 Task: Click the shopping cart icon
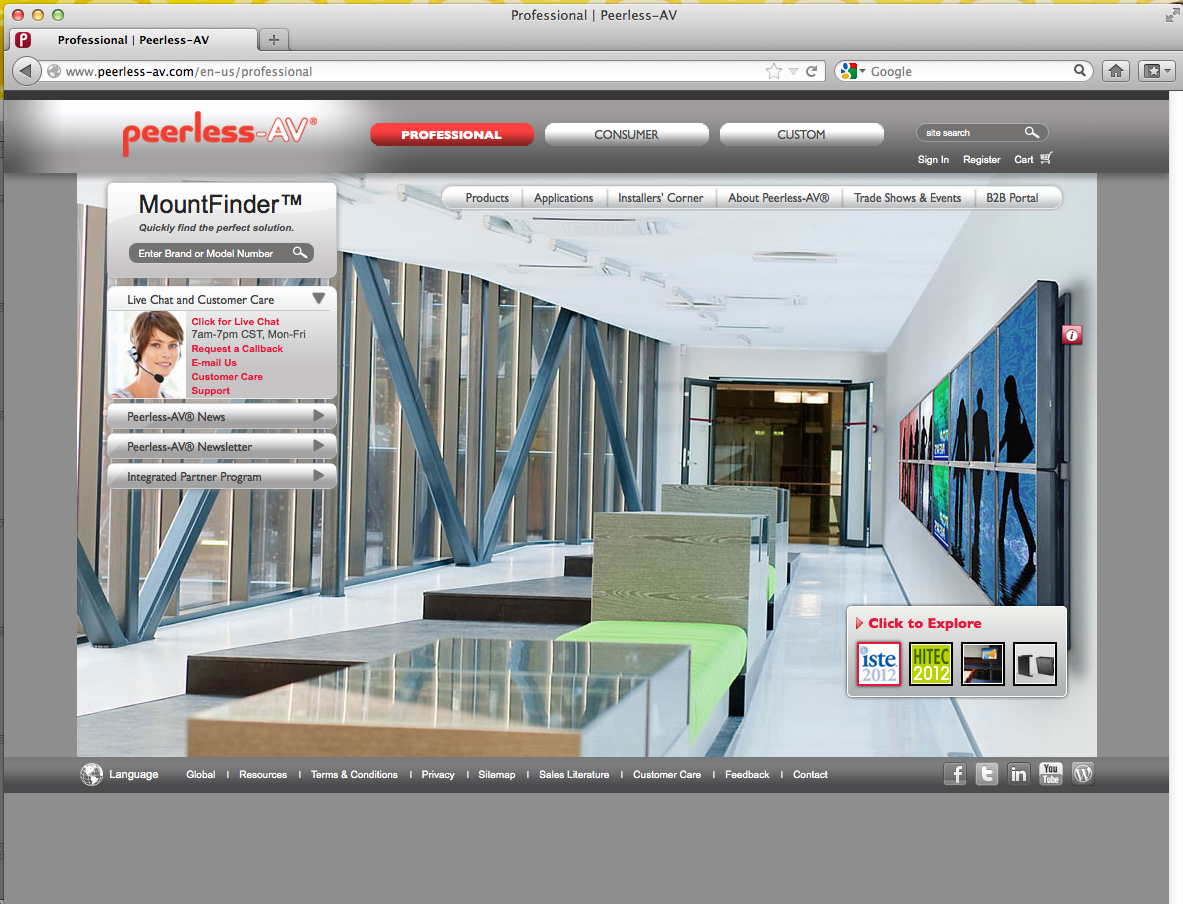(1047, 159)
